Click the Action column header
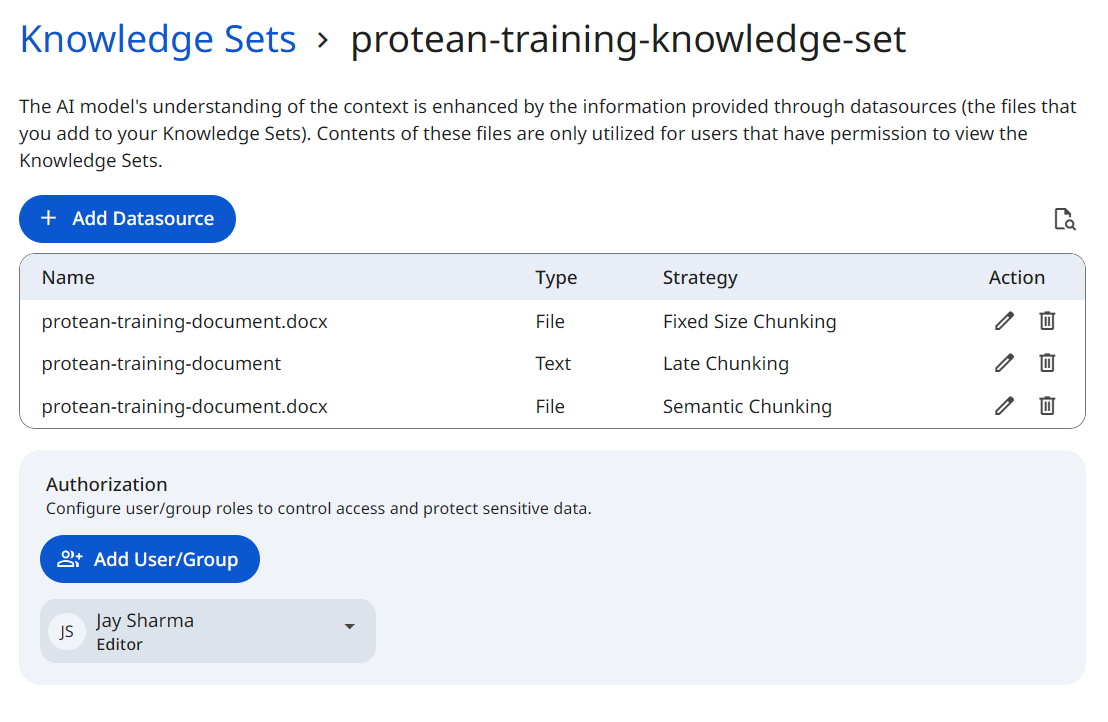Viewport: 1108px width, 722px height. click(x=1016, y=278)
